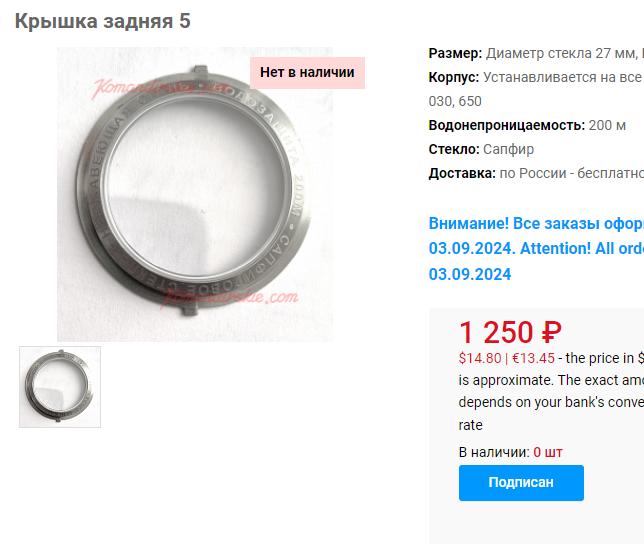Click the upper Komandirskie.com watermark on photo
The height and width of the screenshot is (544, 644).
(x=158, y=88)
